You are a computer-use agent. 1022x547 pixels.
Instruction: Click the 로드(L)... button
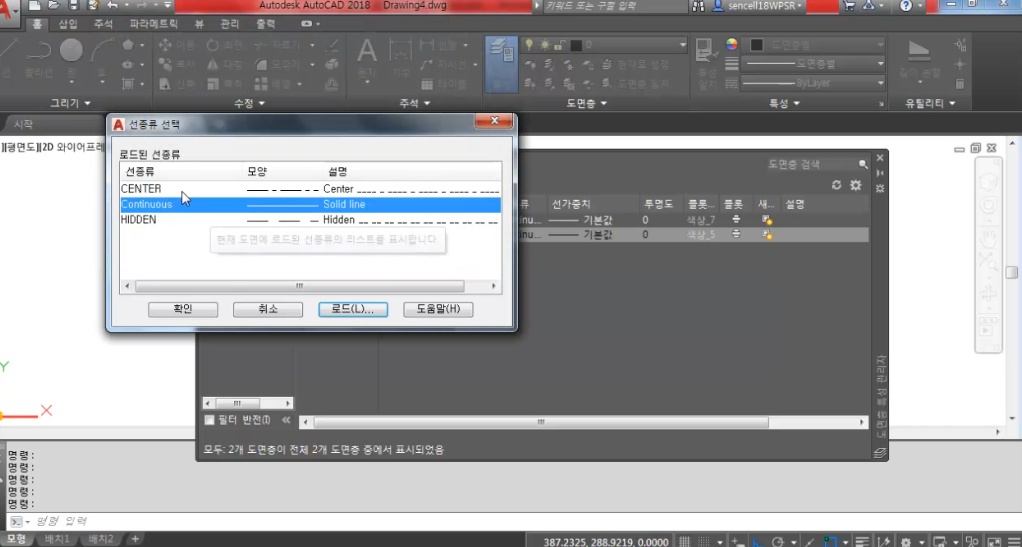(353, 309)
